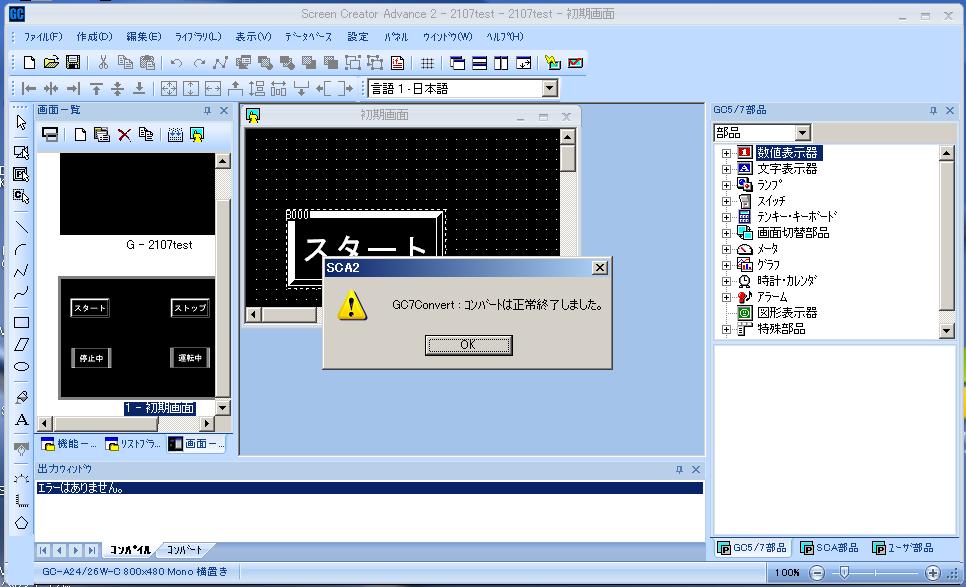Switch to the ユーザ部品 tab
This screenshot has width=966, height=587.
point(903,548)
